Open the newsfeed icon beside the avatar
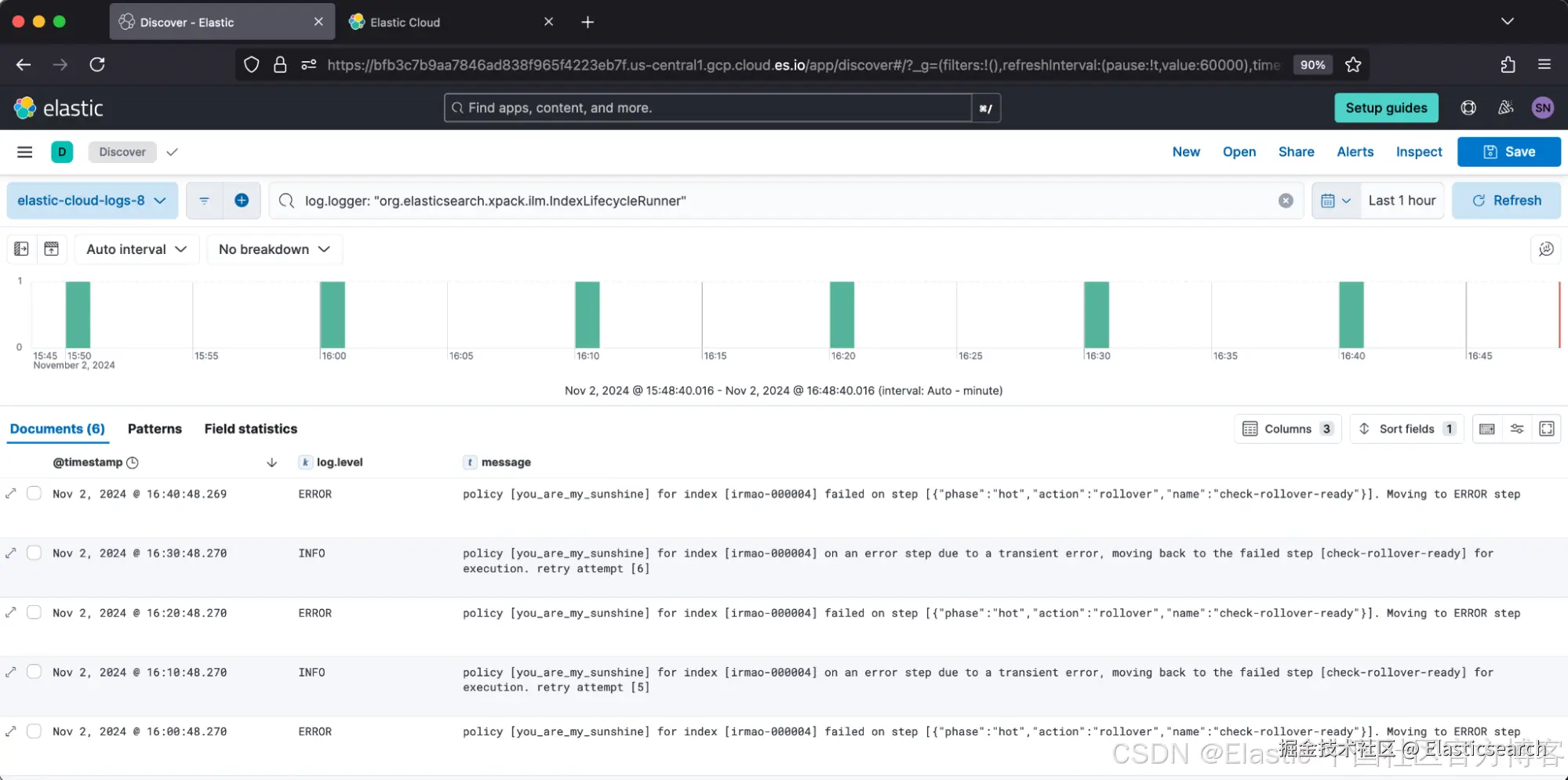Image resolution: width=1568 pixels, height=780 pixels. click(x=1505, y=108)
